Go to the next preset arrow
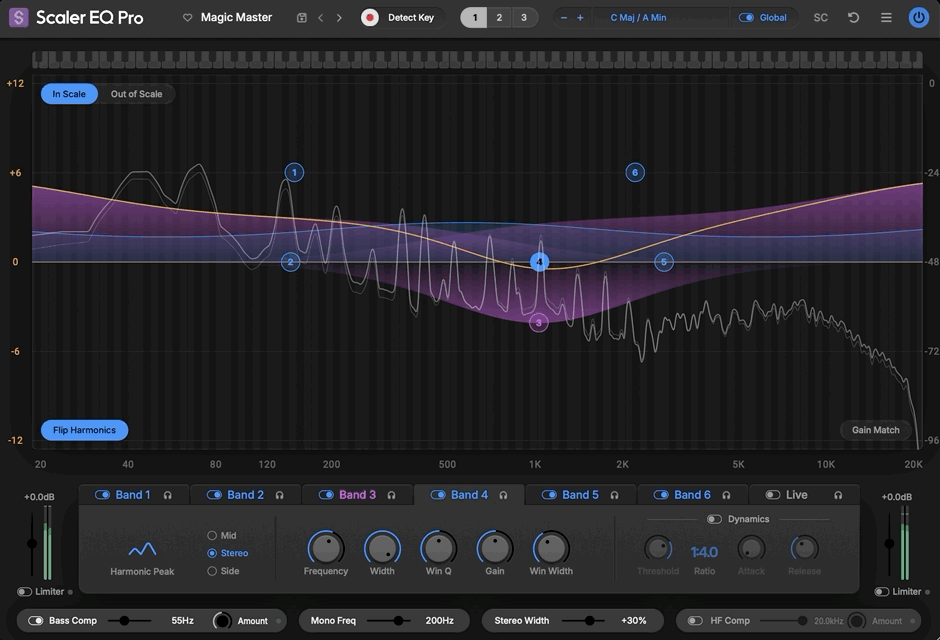940x640 pixels. pyautogui.click(x=339, y=18)
